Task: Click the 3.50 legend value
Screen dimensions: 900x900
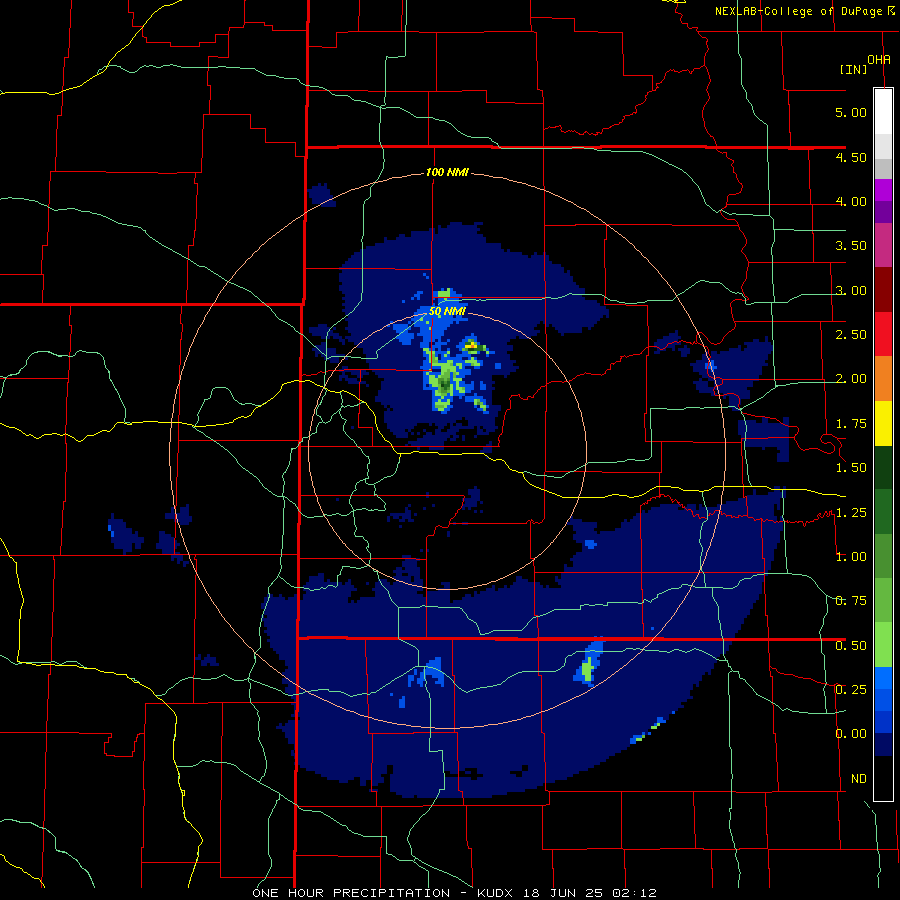Action: (851, 246)
